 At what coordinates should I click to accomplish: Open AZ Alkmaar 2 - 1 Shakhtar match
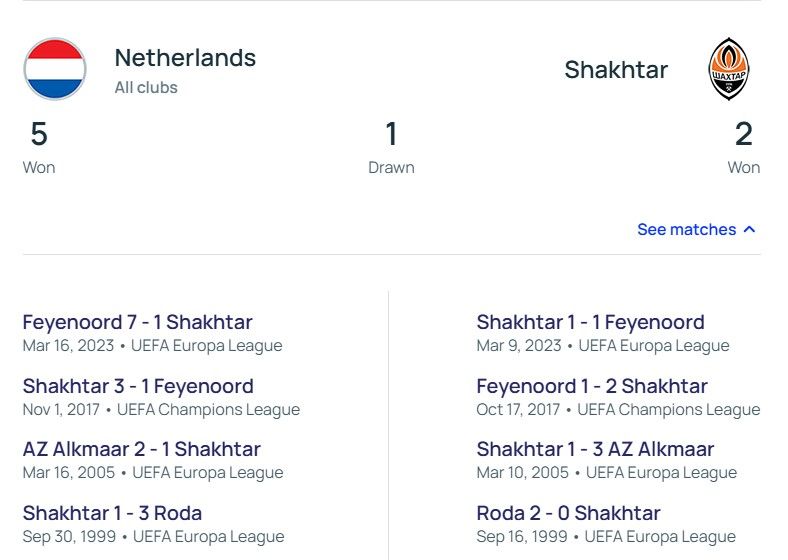click(141, 449)
